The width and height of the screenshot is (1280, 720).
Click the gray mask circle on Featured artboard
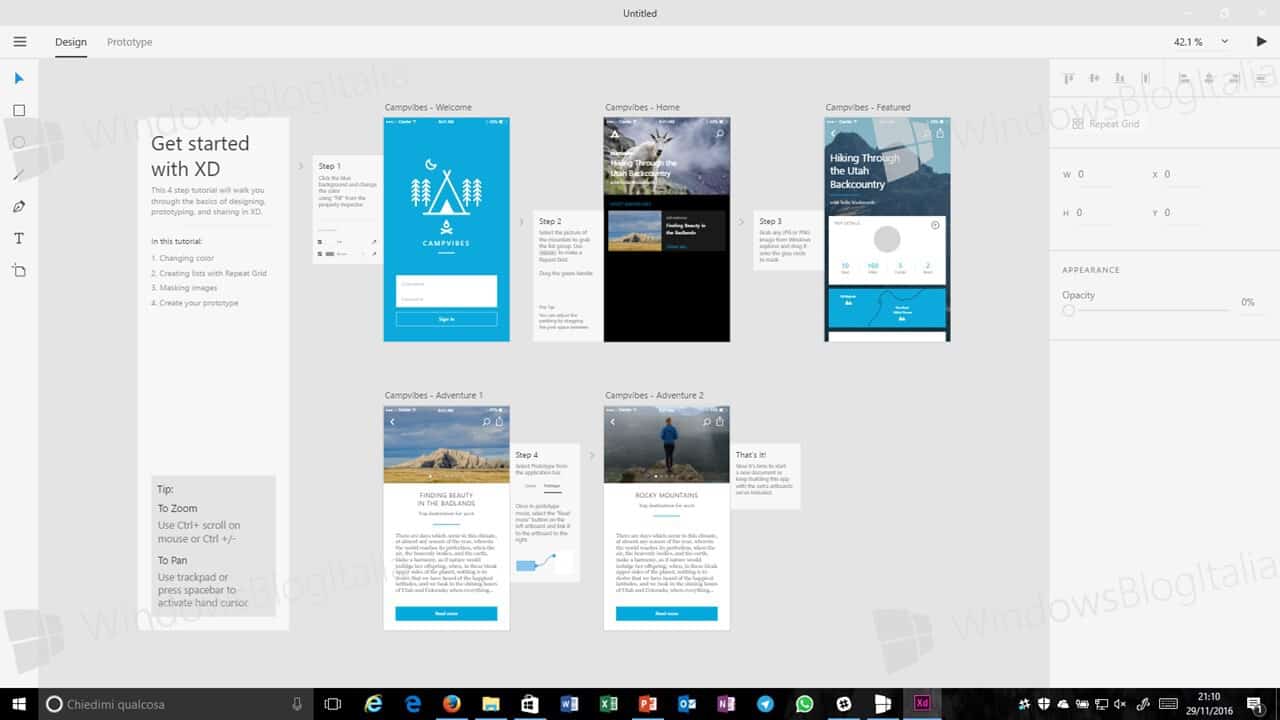887,239
